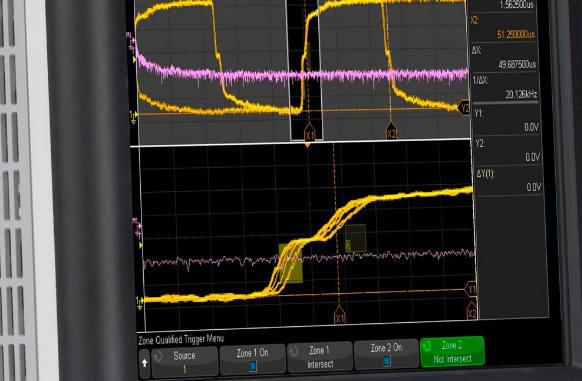Click X1 cursor marker in zoomed lower window
The width and height of the screenshot is (582, 381).
(x=340, y=315)
